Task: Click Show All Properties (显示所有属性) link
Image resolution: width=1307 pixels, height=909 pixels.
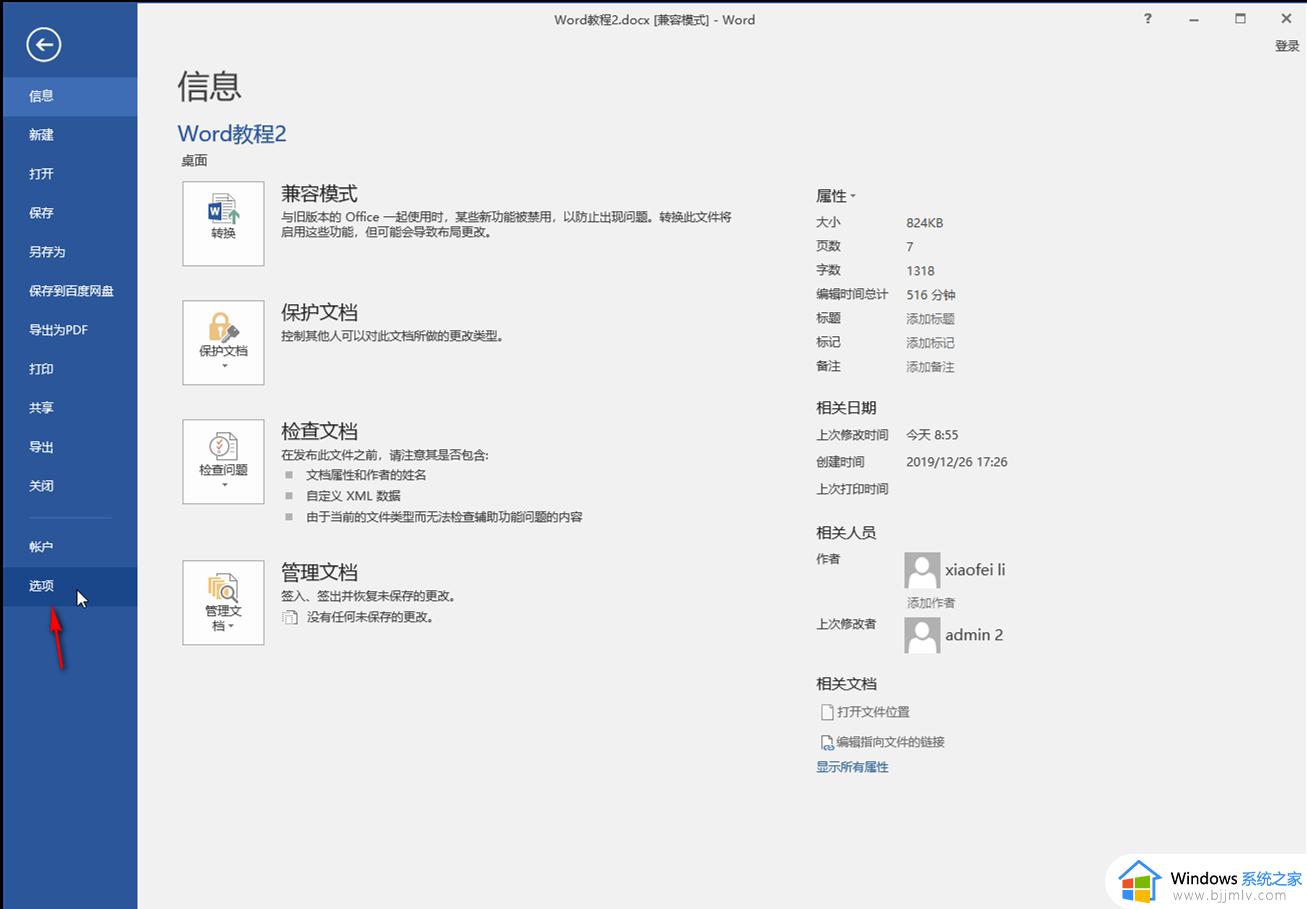Action: click(x=852, y=767)
